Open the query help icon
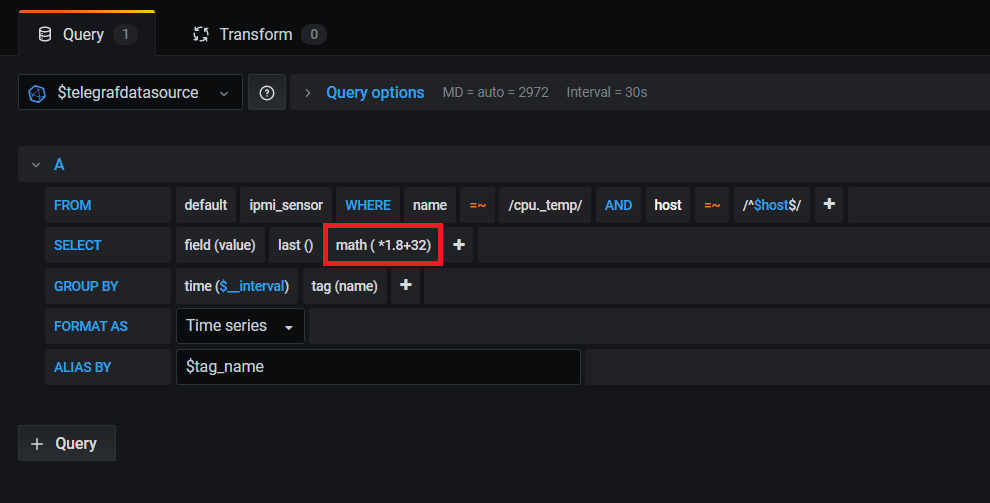The image size is (990, 503). (x=267, y=93)
